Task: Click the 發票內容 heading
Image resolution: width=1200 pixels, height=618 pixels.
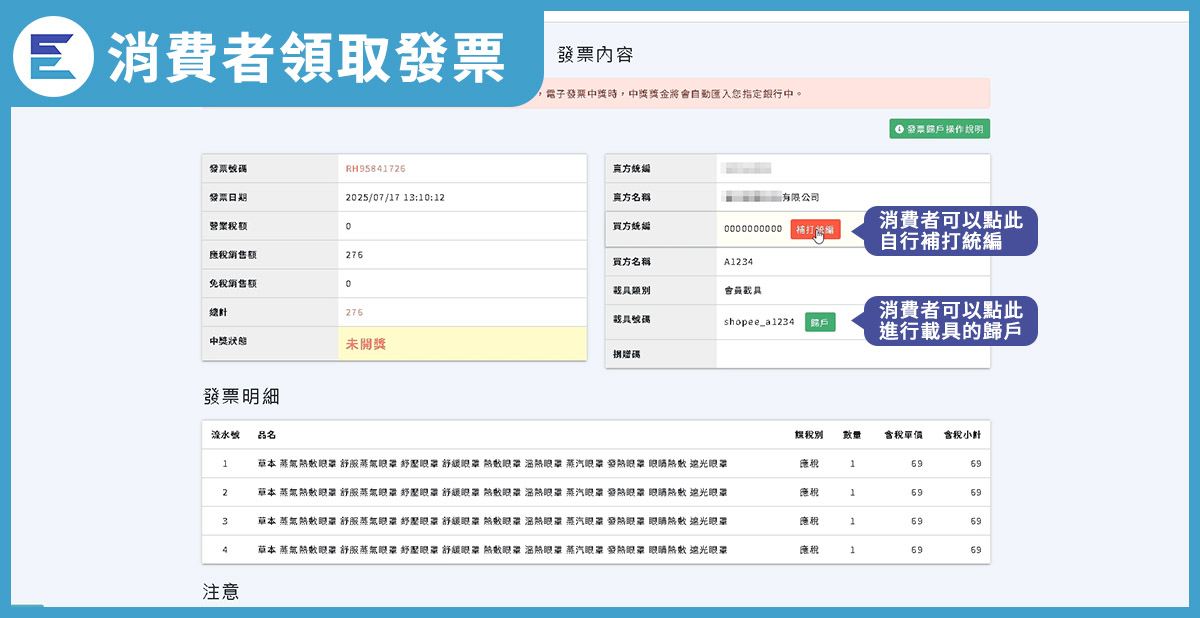Action: point(595,55)
